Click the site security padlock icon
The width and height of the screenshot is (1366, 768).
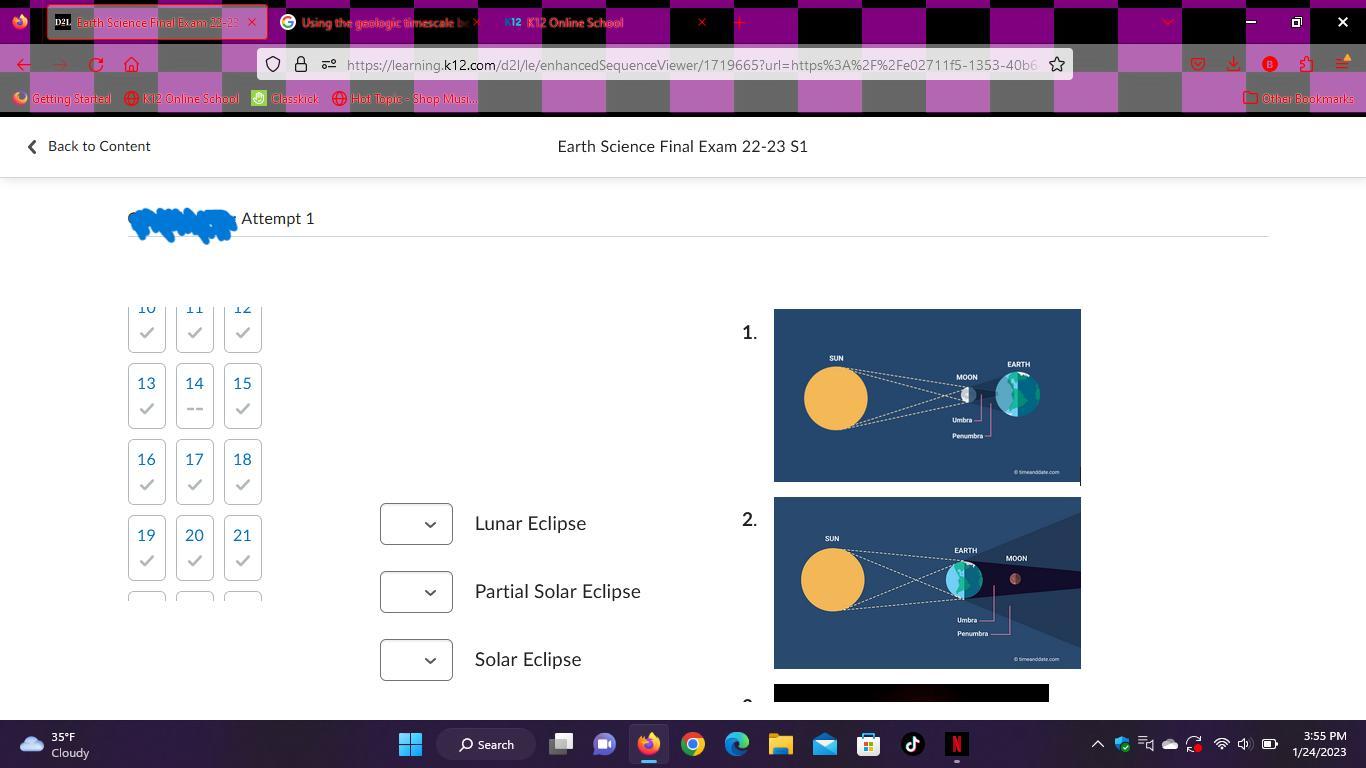tap(300, 65)
